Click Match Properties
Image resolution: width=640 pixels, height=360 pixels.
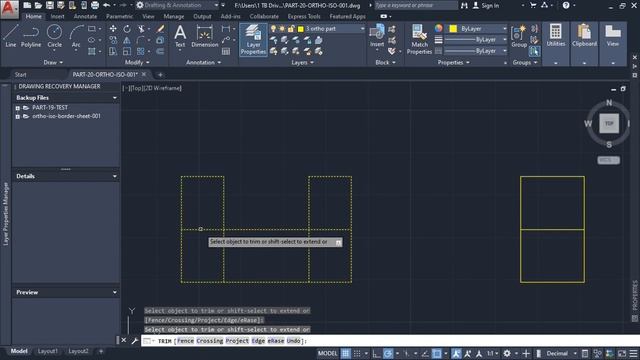419,40
